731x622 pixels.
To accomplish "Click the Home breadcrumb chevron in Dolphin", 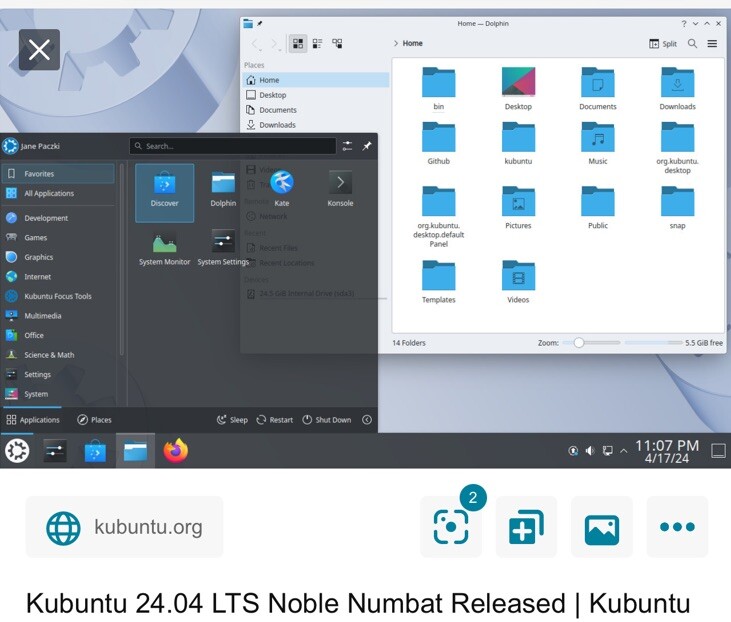I will pyautogui.click(x=396, y=43).
